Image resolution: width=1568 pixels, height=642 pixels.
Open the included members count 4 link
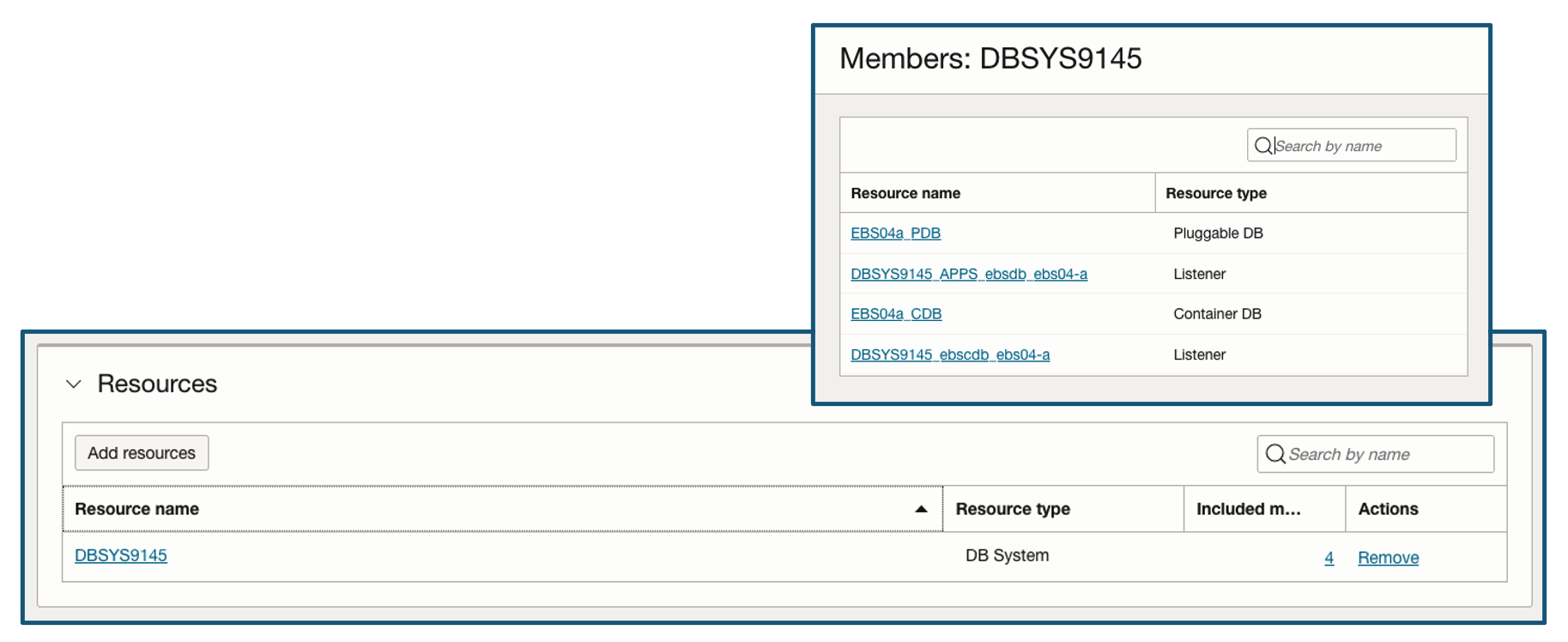(x=1329, y=558)
